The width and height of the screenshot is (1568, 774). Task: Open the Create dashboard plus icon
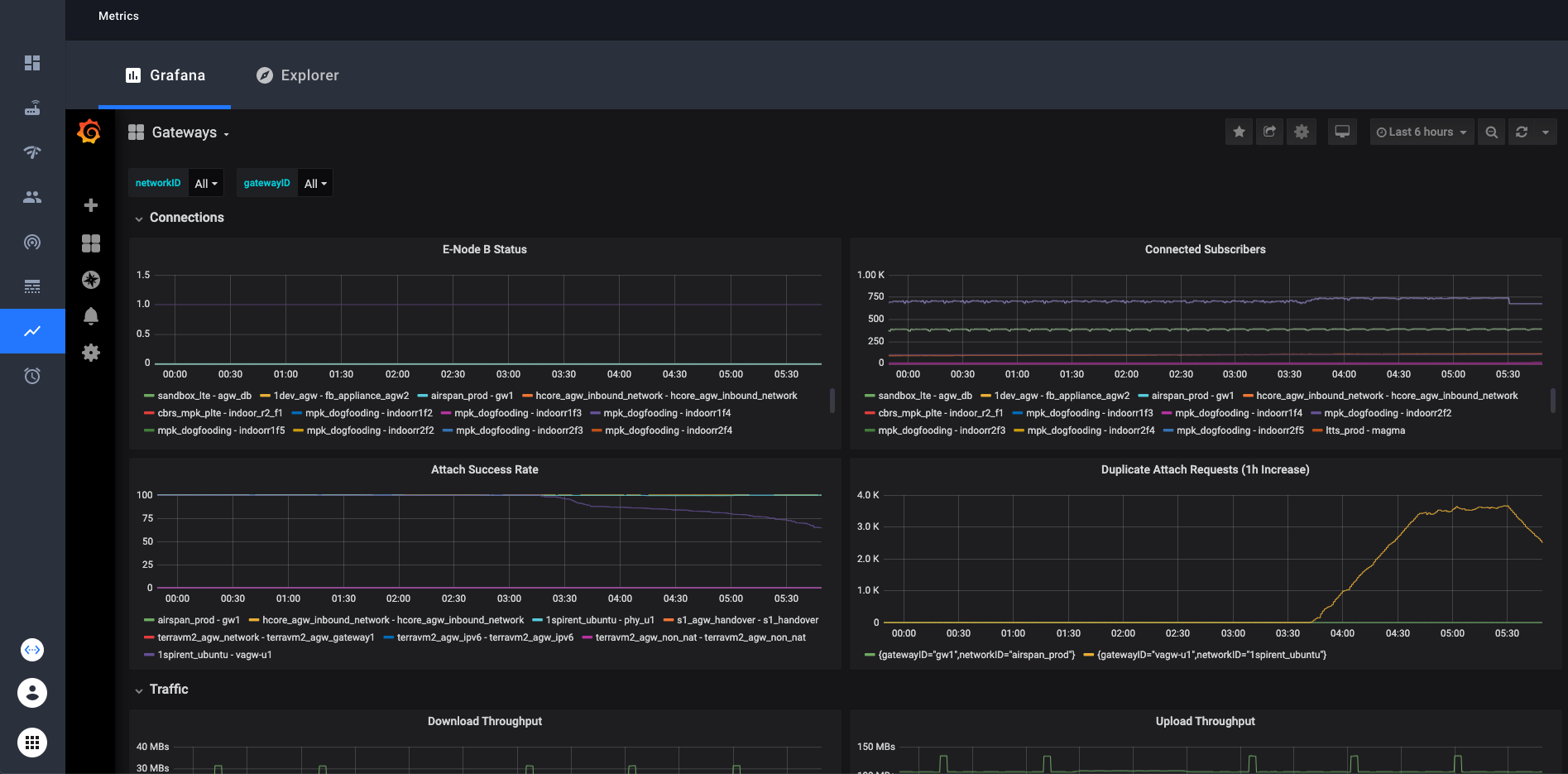(90, 204)
